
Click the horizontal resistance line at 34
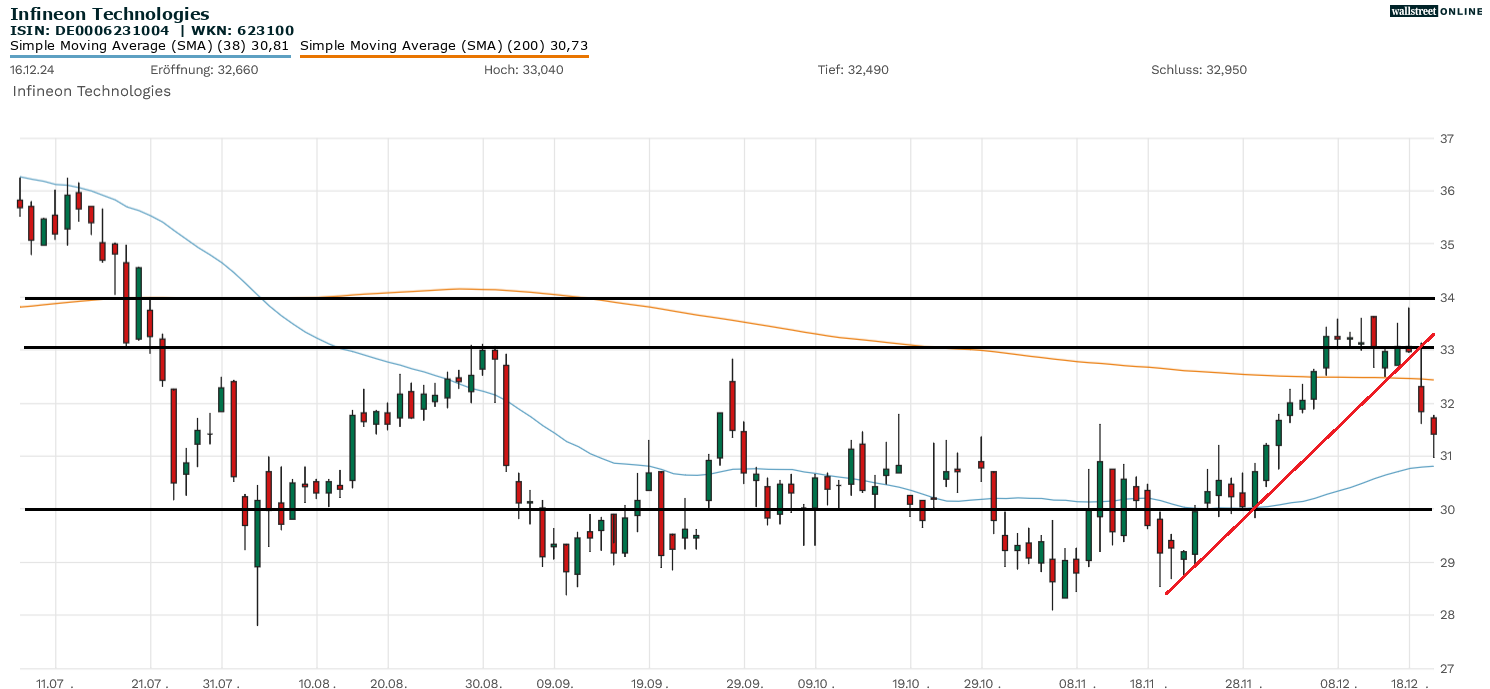coord(700,298)
